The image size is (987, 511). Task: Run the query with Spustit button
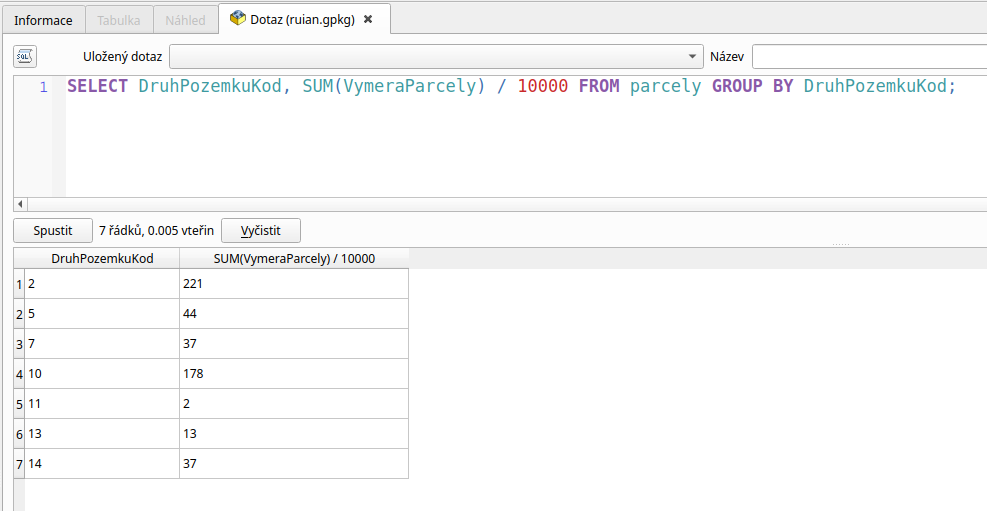click(53, 230)
